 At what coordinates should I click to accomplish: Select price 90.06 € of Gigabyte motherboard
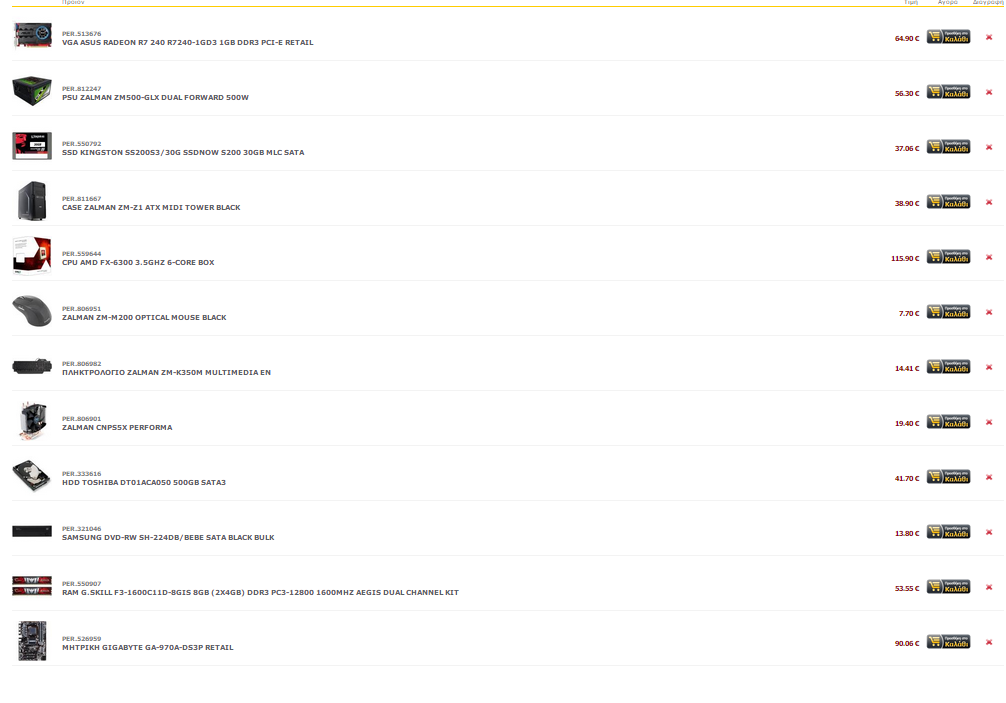click(x=907, y=643)
